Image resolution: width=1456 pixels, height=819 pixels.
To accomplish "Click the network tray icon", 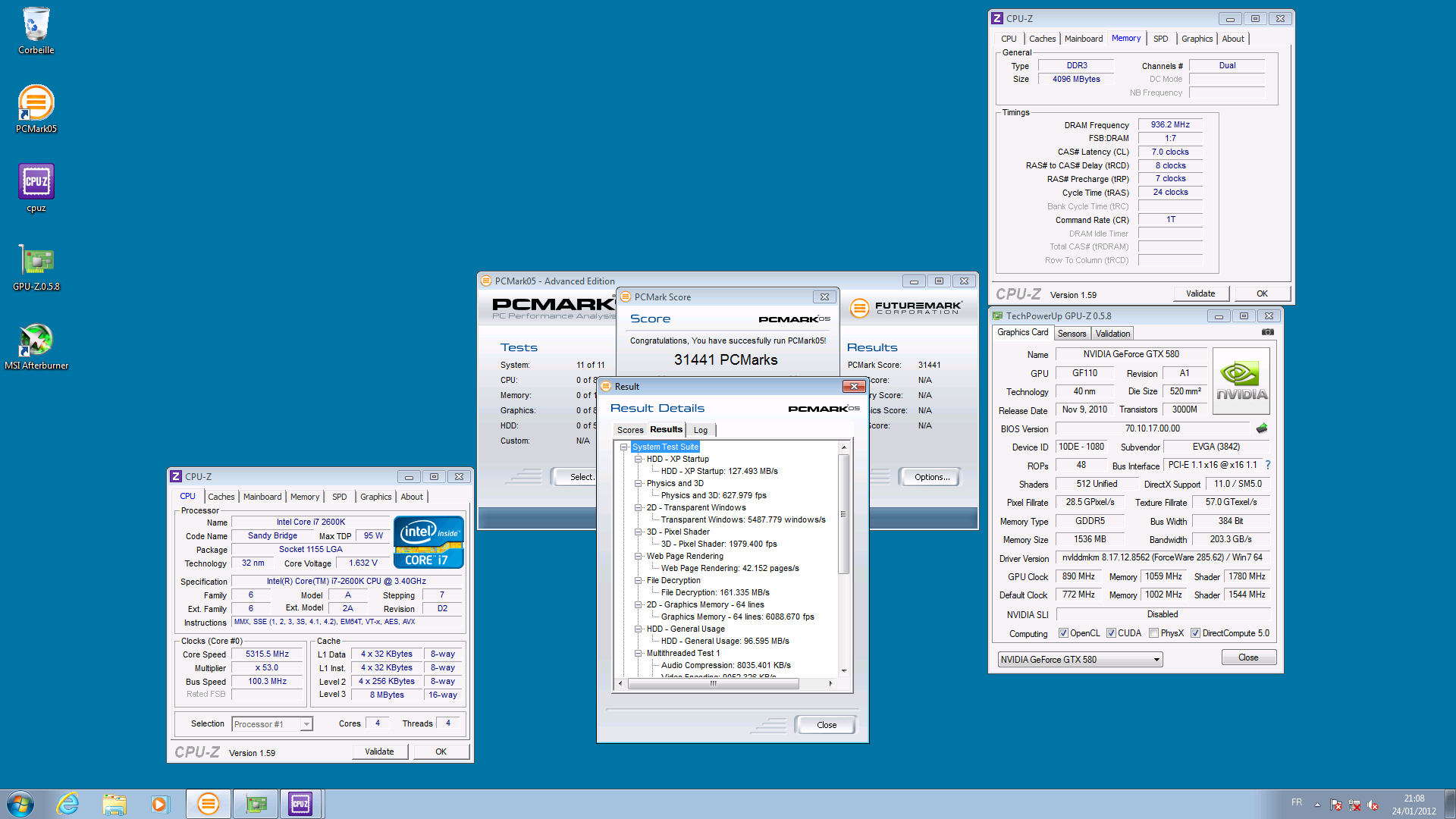I will (x=1354, y=805).
